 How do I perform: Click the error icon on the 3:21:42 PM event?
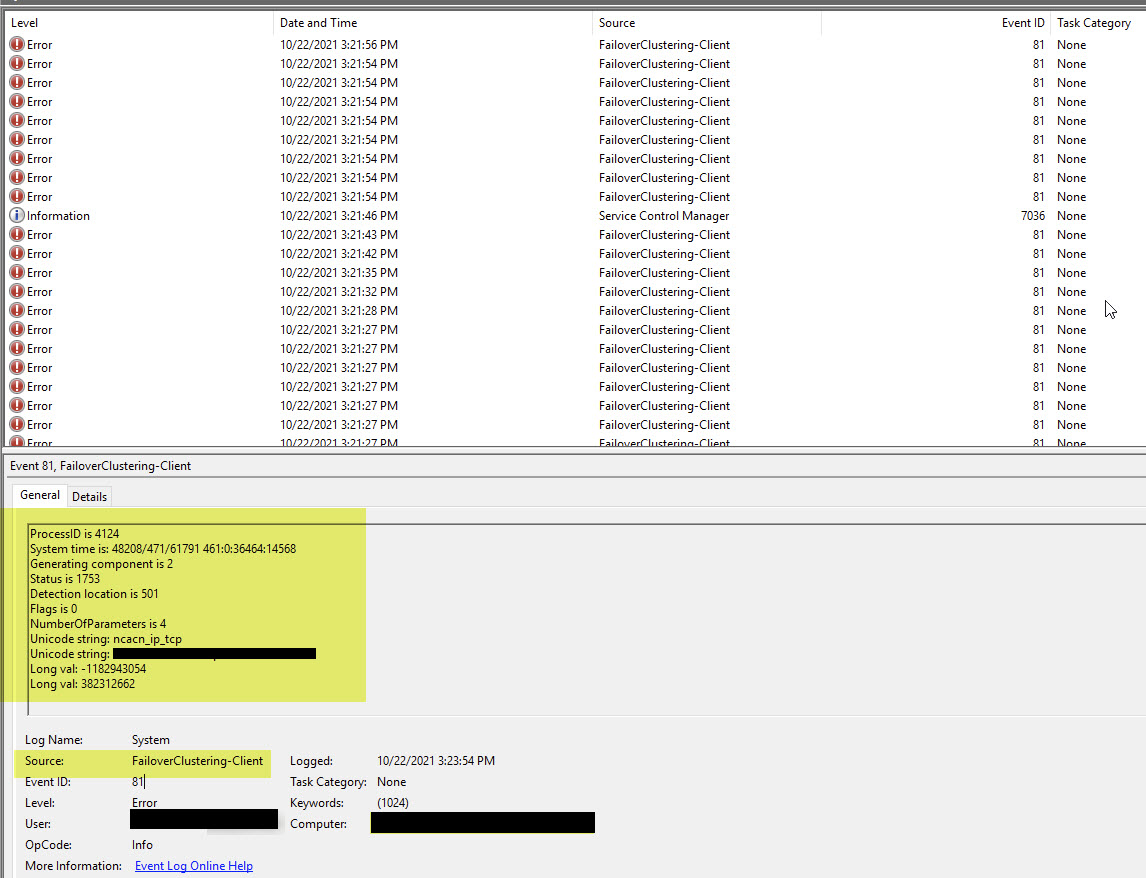click(x=15, y=253)
